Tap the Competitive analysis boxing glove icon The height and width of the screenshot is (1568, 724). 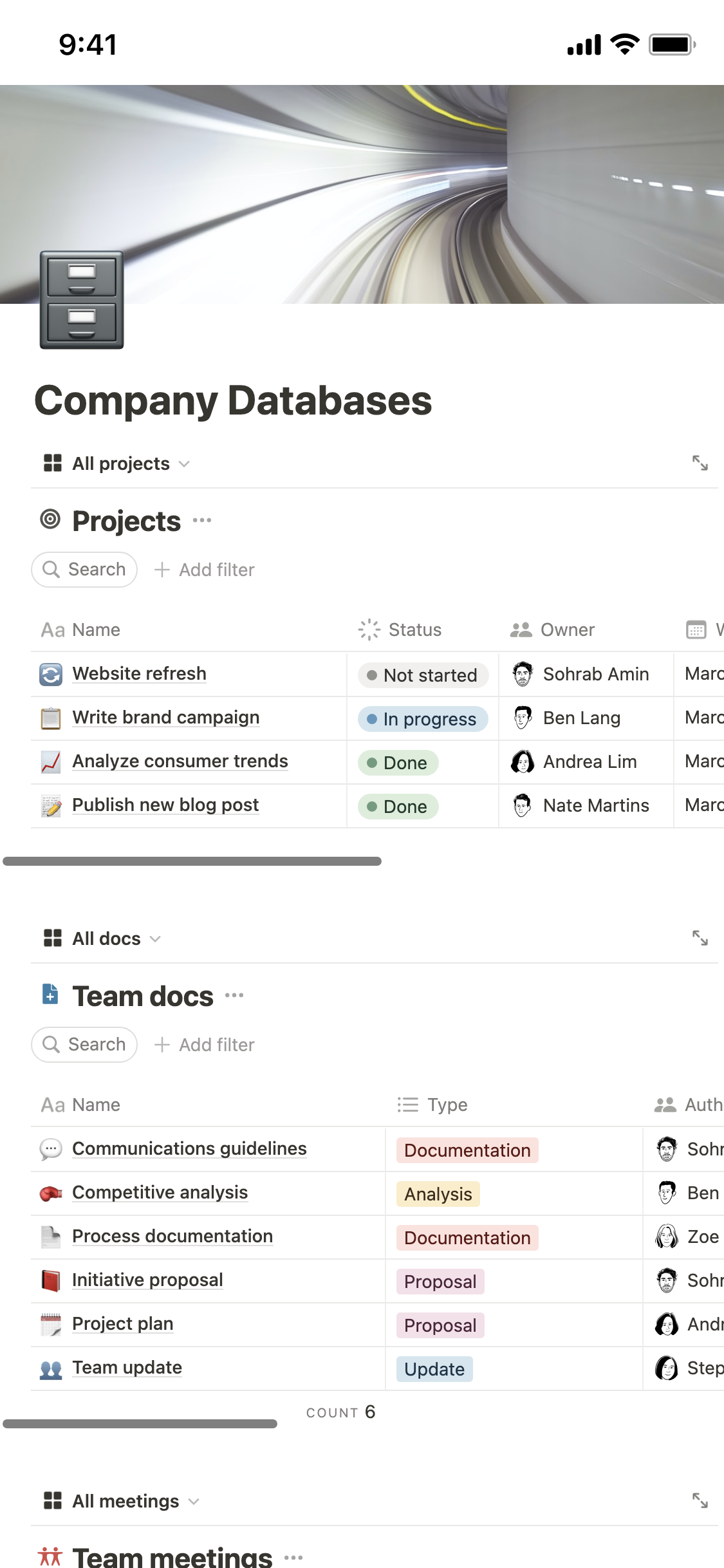51,1193
